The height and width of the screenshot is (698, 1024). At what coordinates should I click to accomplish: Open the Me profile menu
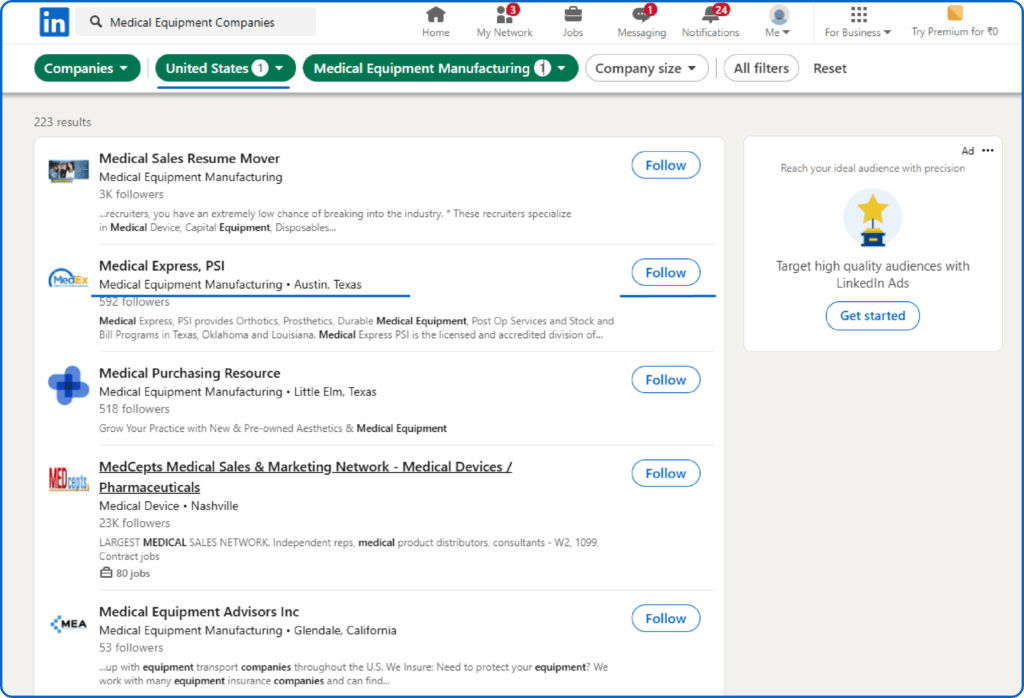[778, 22]
